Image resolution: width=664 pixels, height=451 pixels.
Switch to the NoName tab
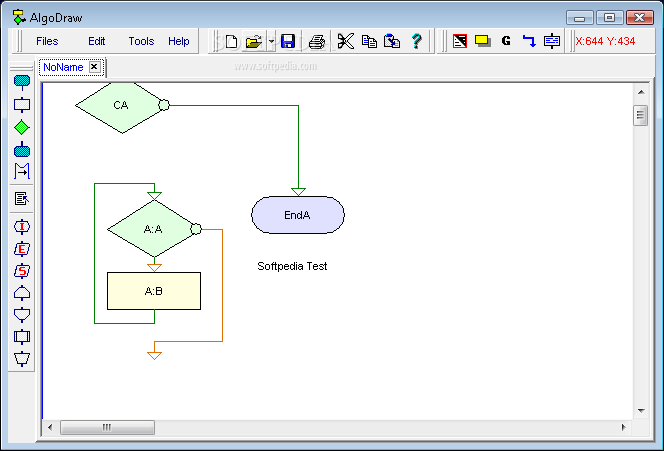(x=63, y=67)
